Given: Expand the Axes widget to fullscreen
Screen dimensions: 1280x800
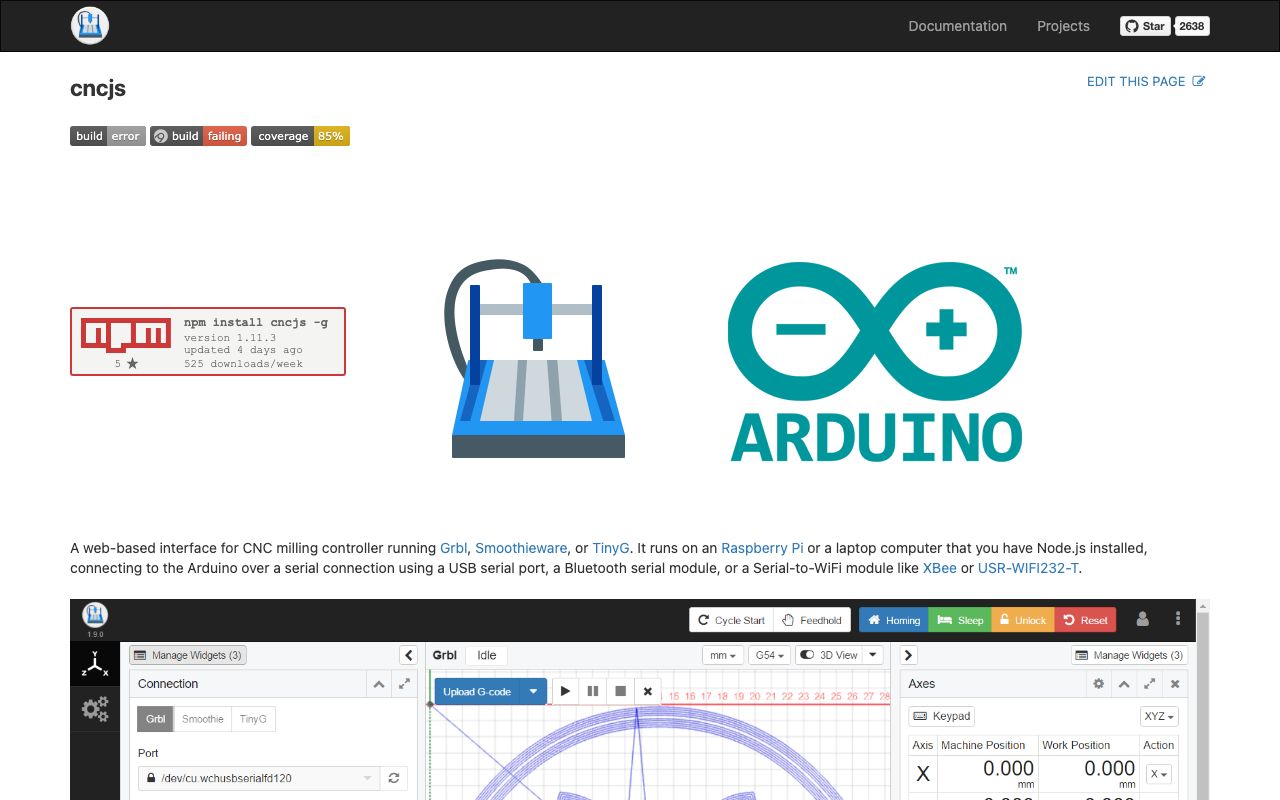Looking at the screenshot, I should pyautogui.click(x=1150, y=684).
